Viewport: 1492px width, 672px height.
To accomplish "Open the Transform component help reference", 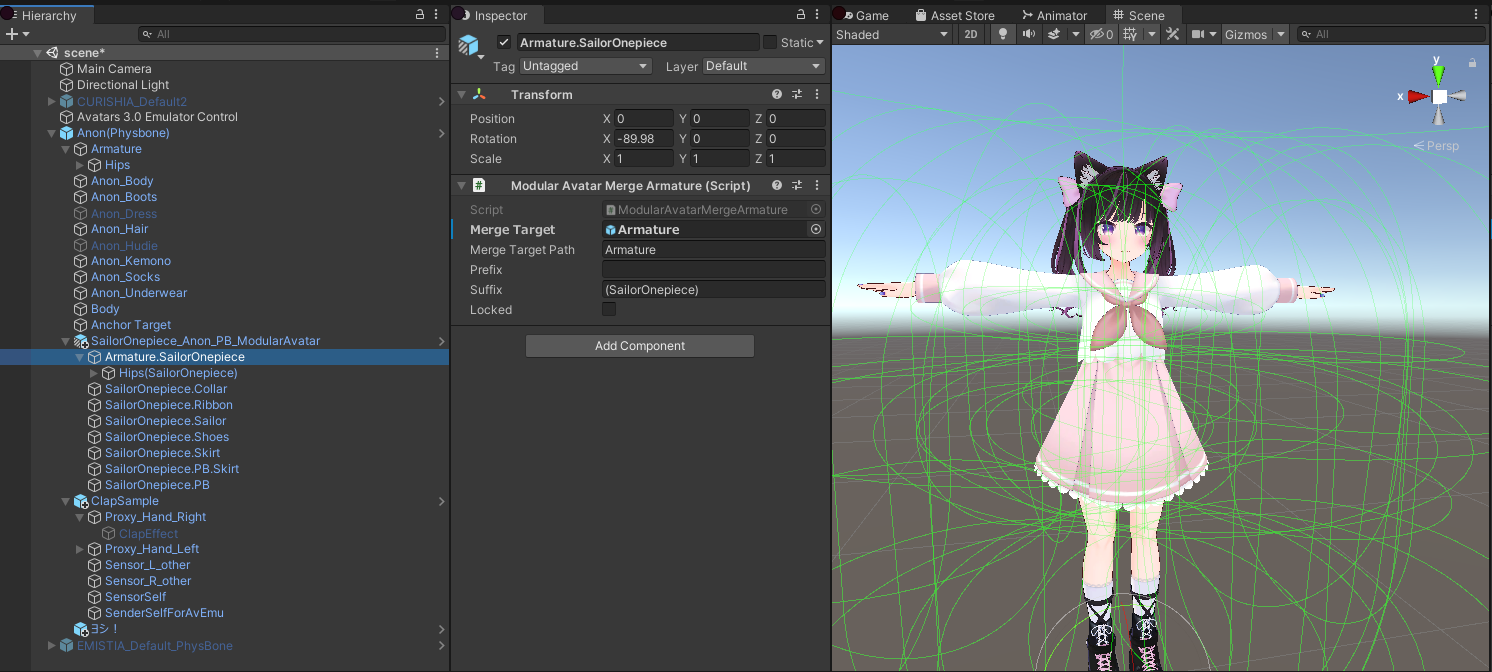I will 777,94.
